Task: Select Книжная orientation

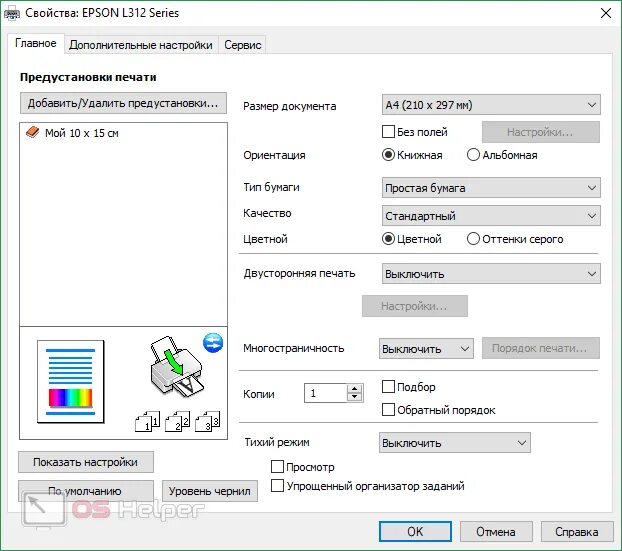Action: (388, 155)
